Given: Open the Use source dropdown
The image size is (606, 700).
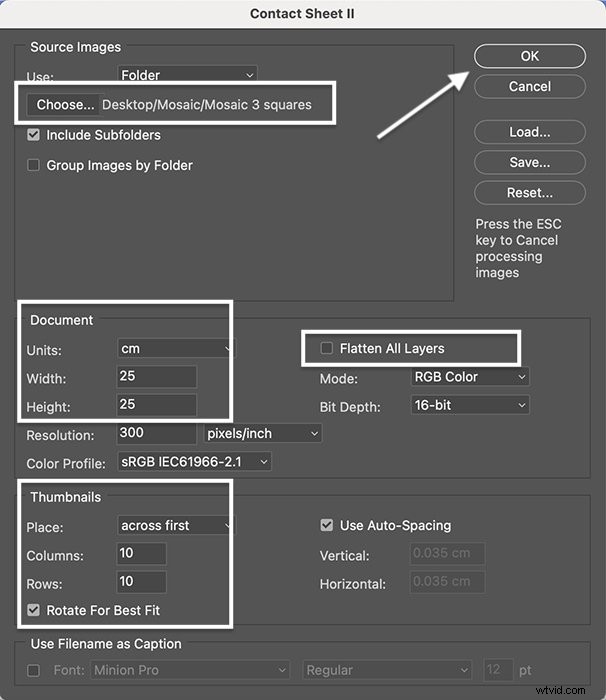Looking at the screenshot, I should click(x=186, y=75).
